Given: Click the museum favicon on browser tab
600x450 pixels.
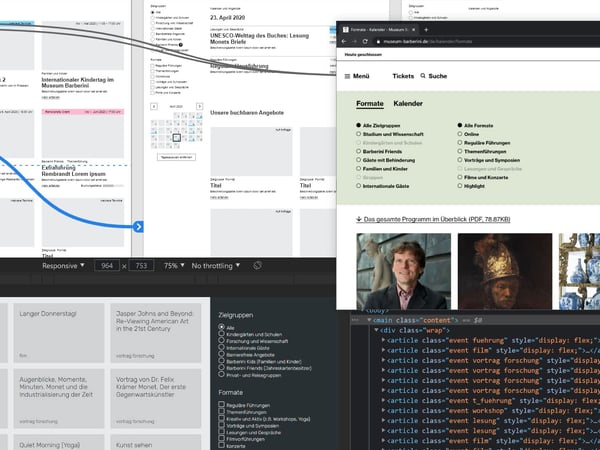Looking at the screenshot, I should [346, 29].
